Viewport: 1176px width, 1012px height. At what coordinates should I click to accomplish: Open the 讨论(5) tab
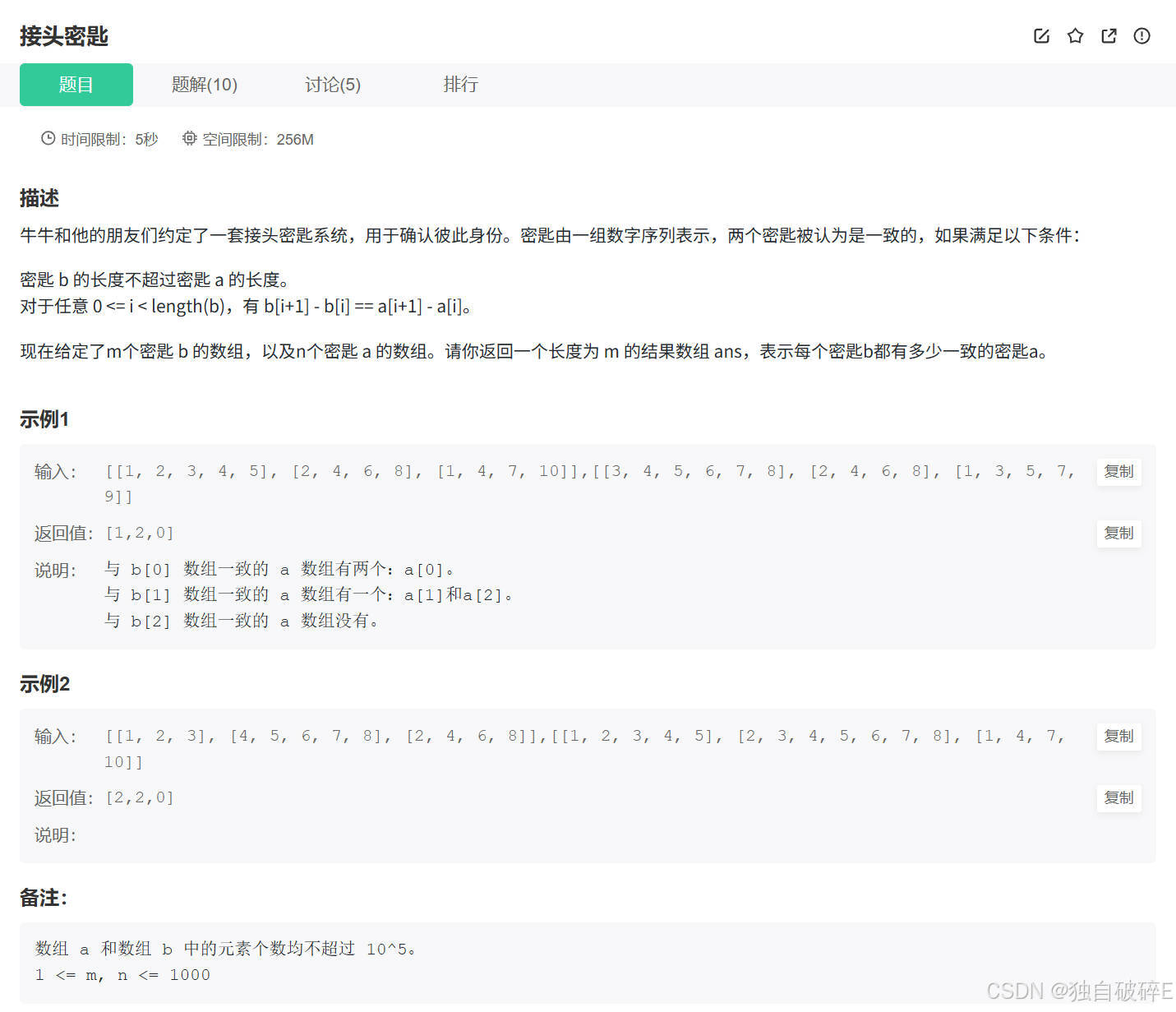(x=332, y=85)
